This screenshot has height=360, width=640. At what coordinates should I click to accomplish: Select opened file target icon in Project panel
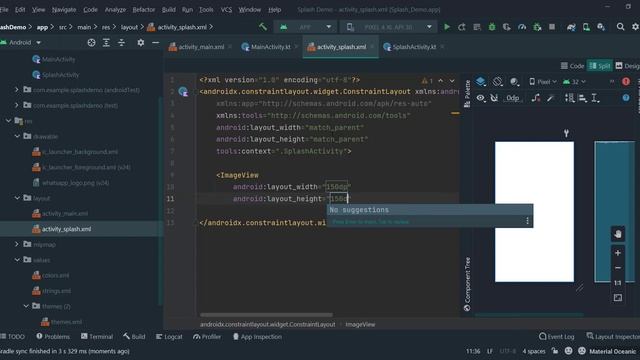pyautogui.click(x=91, y=42)
